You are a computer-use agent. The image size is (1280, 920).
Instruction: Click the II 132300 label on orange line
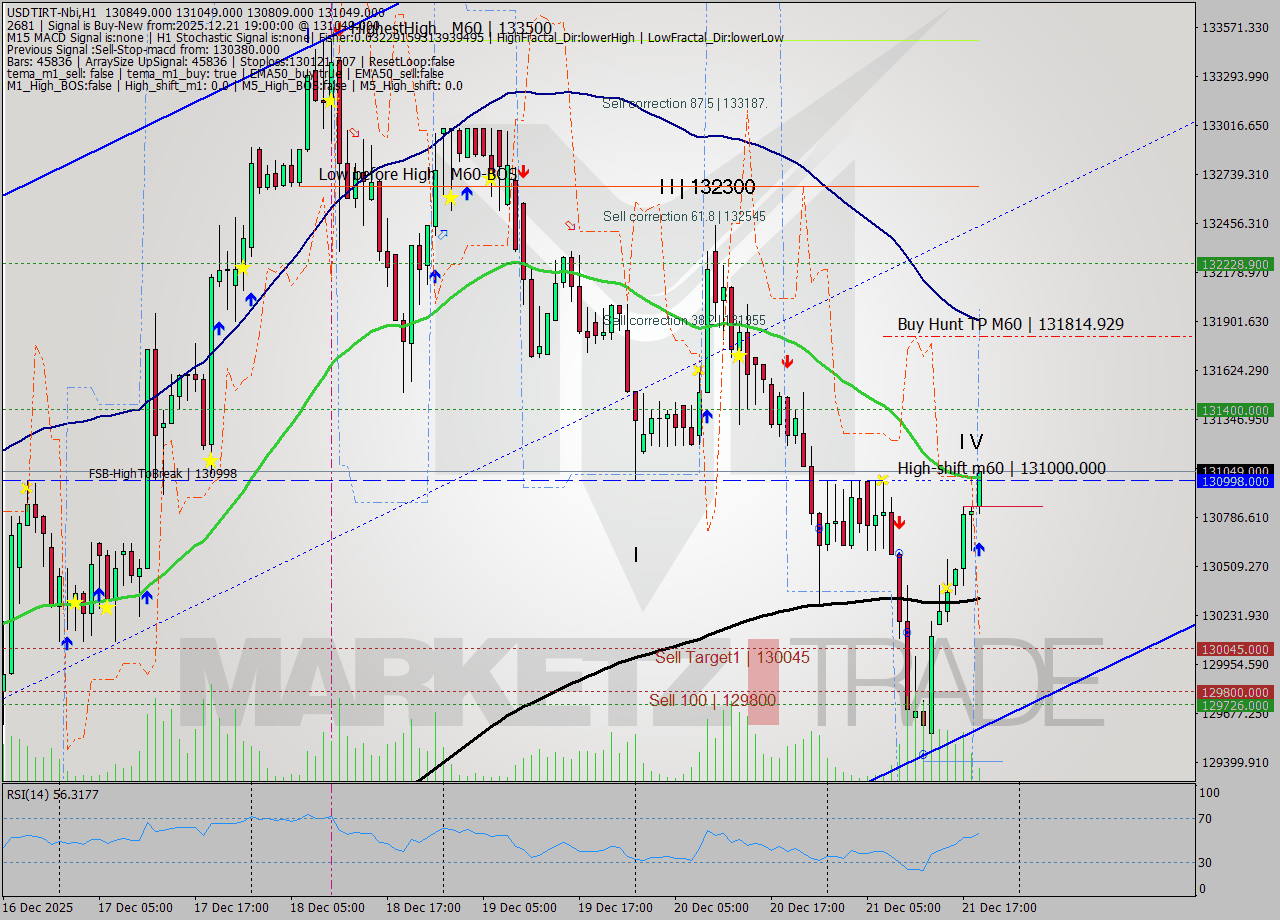[706, 187]
